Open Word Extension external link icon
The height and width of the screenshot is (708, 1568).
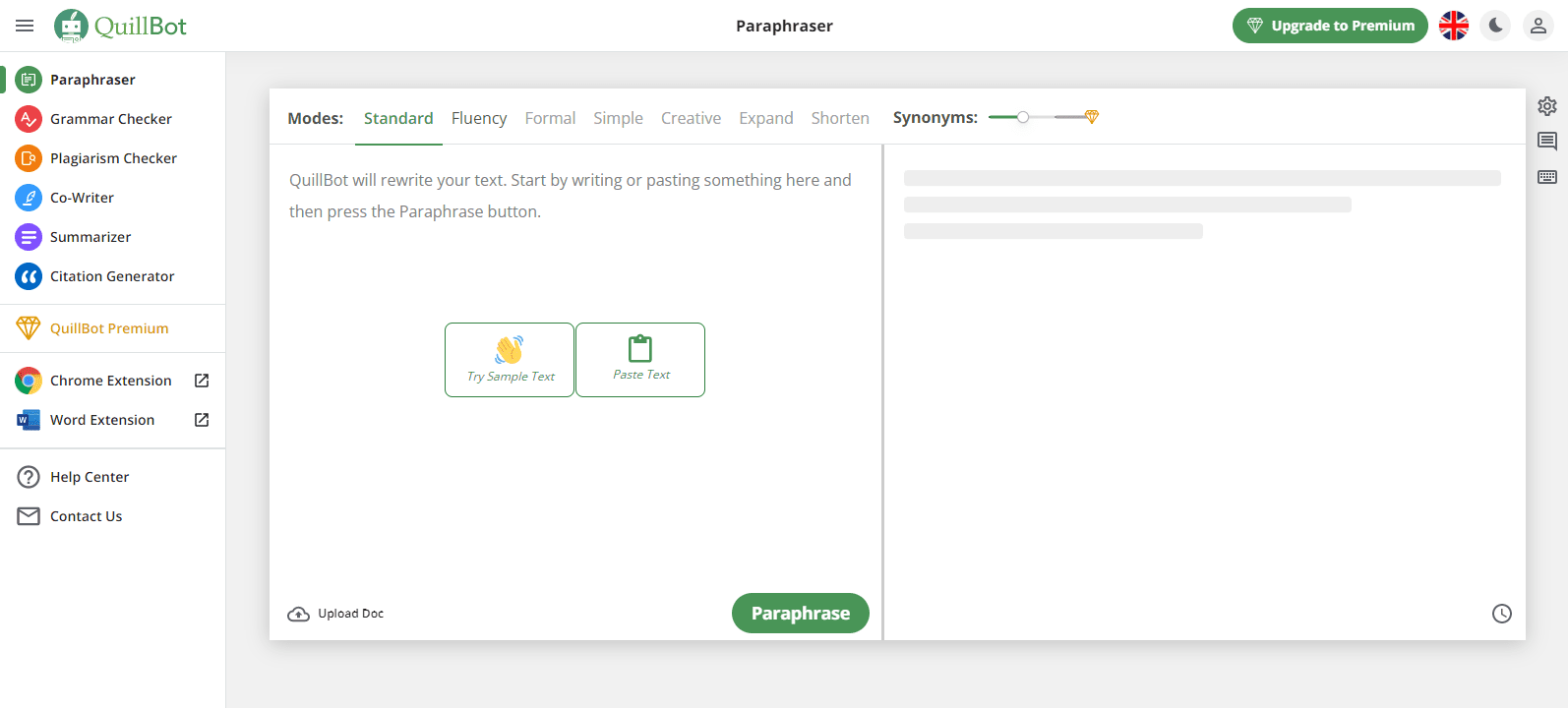pyautogui.click(x=202, y=420)
